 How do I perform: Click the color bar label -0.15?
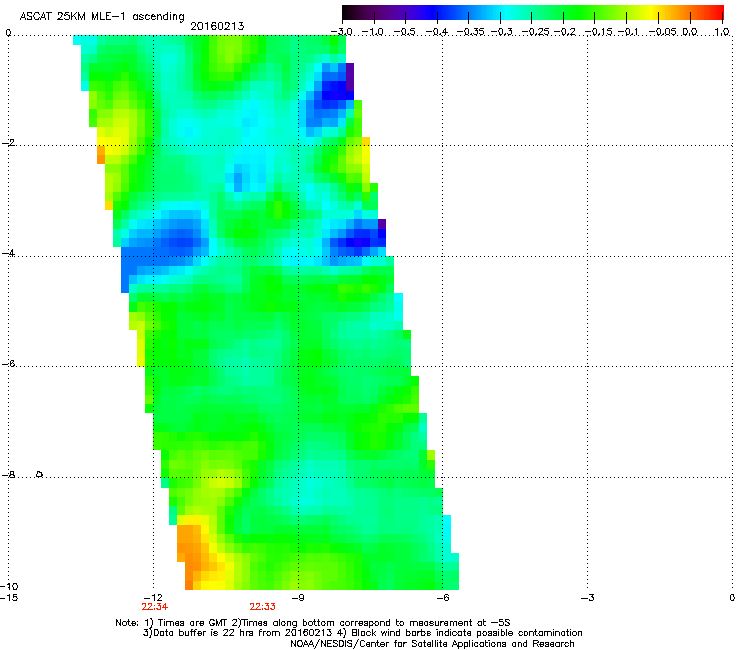(x=598, y=32)
